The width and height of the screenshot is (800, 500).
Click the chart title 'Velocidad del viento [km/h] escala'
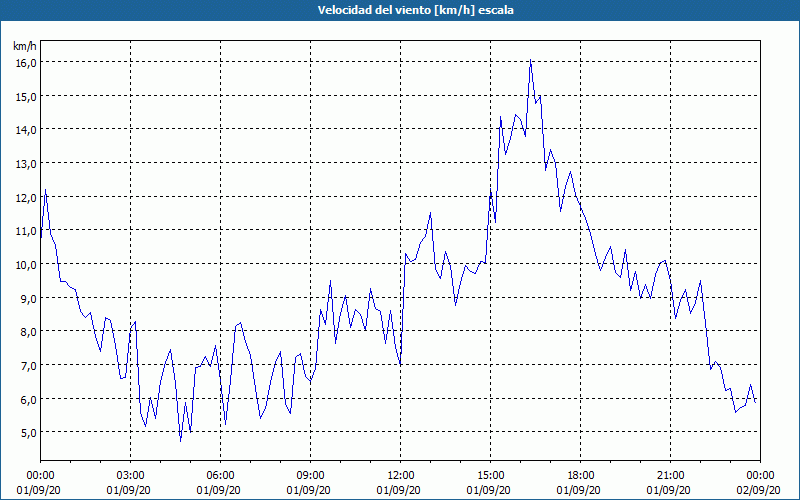(x=415, y=10)
